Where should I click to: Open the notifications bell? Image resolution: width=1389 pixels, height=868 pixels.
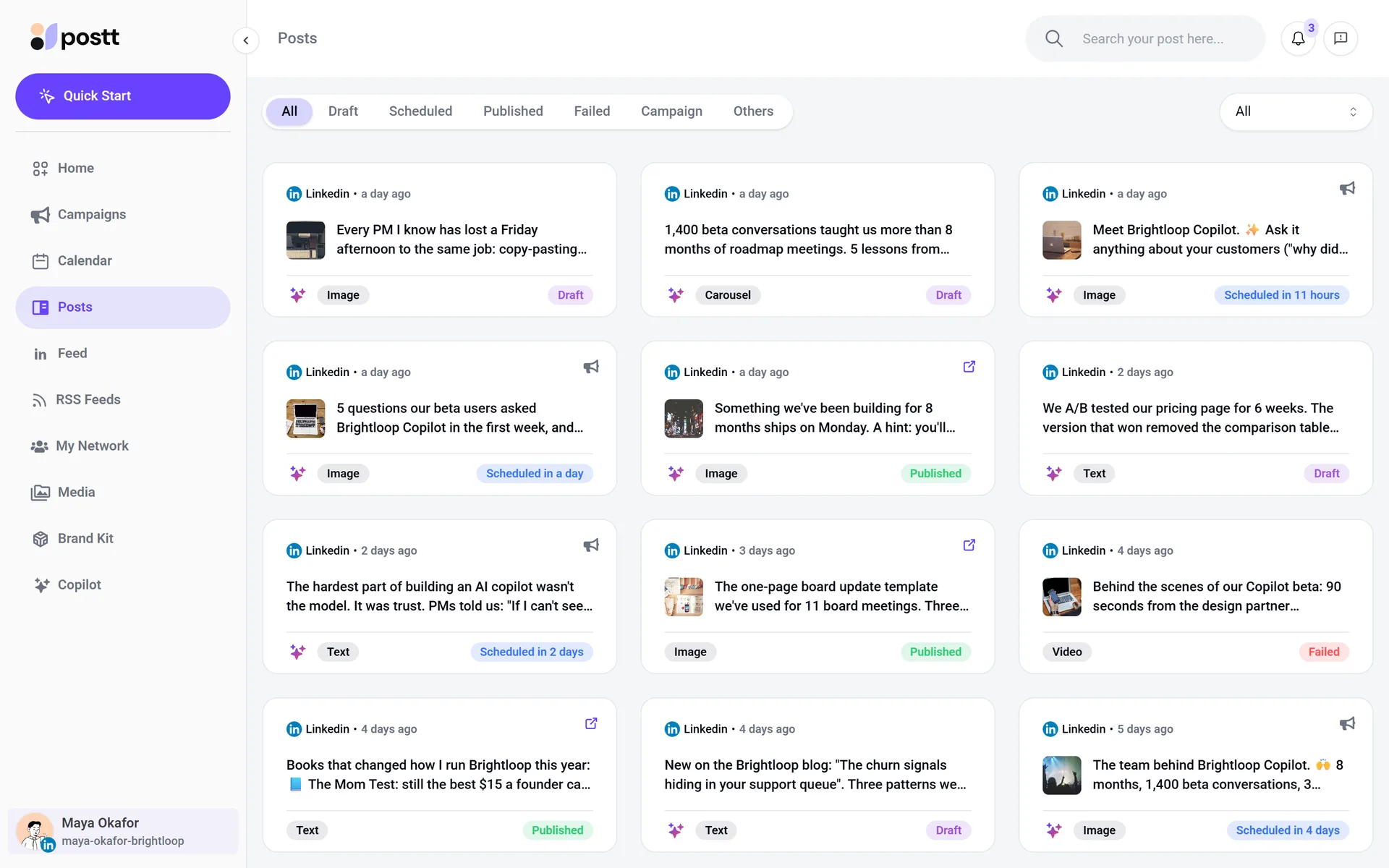point(1298,38)
